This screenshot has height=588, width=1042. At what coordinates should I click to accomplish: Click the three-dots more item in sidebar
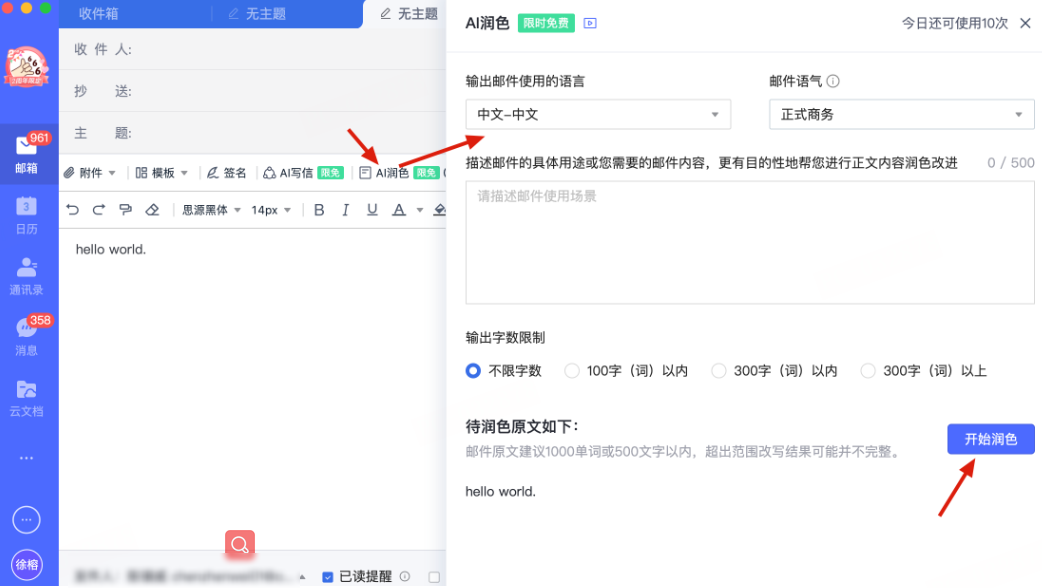[27, 458]
